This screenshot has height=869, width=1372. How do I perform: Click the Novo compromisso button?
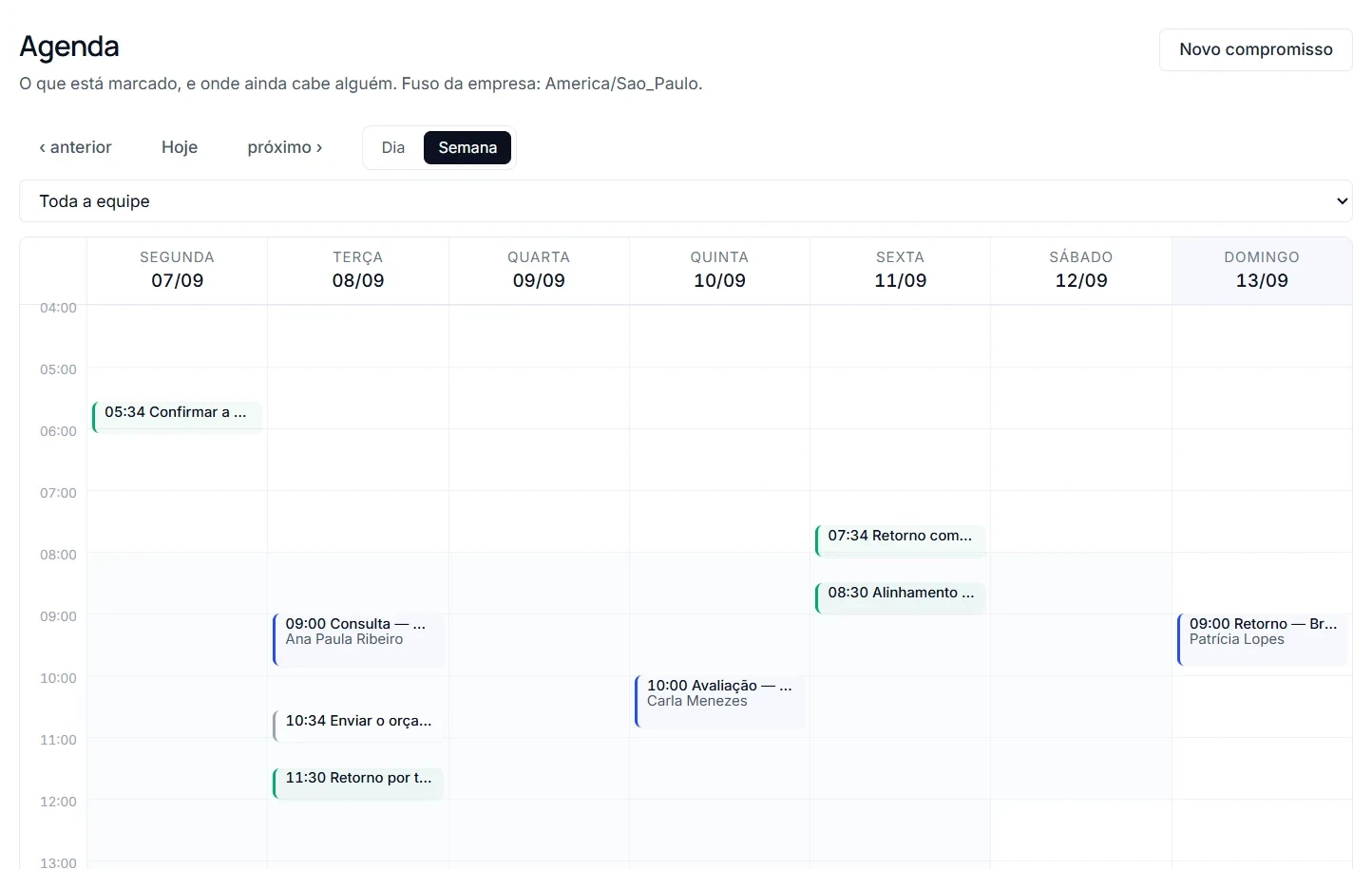click(x=1255, y=49)
